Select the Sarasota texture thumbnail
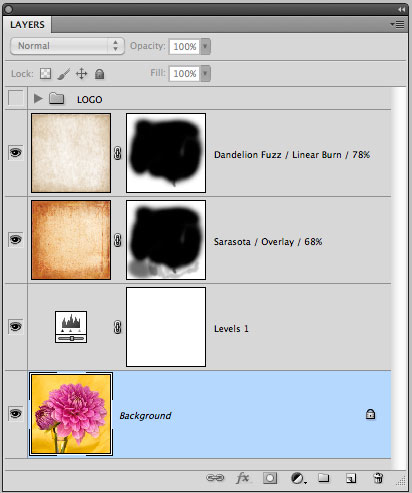 click(71, 240)
